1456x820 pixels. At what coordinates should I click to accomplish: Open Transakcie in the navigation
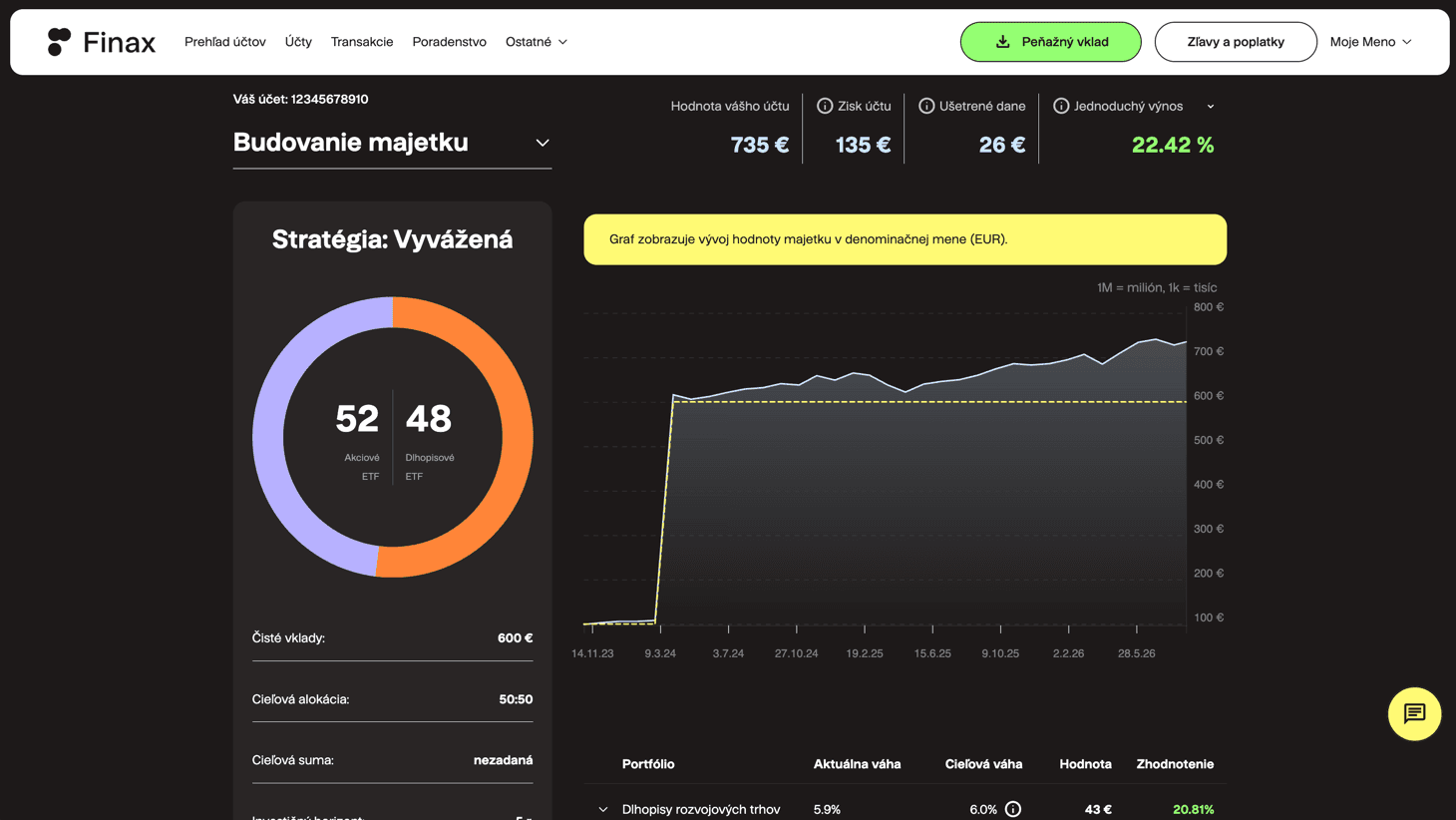pos(362,42)
